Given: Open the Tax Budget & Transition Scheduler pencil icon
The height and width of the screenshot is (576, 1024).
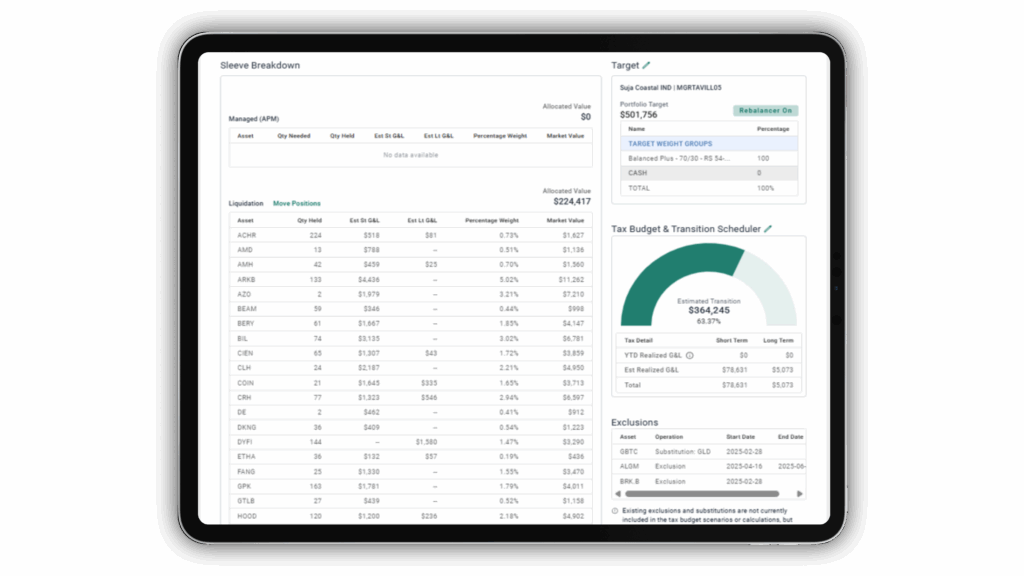Looking at the screenshot, I should [766, 228].
